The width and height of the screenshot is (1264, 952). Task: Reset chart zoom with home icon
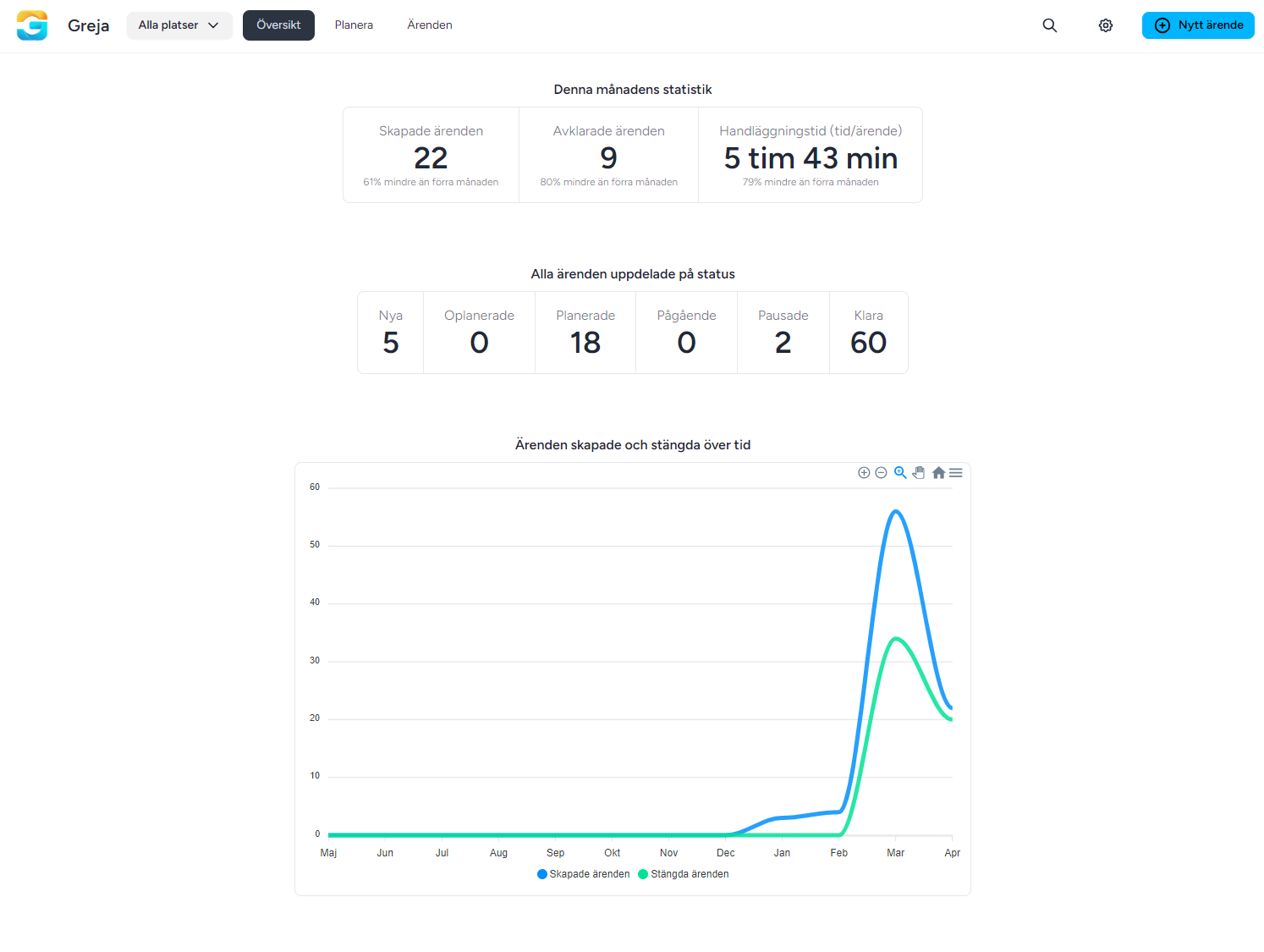938,473
